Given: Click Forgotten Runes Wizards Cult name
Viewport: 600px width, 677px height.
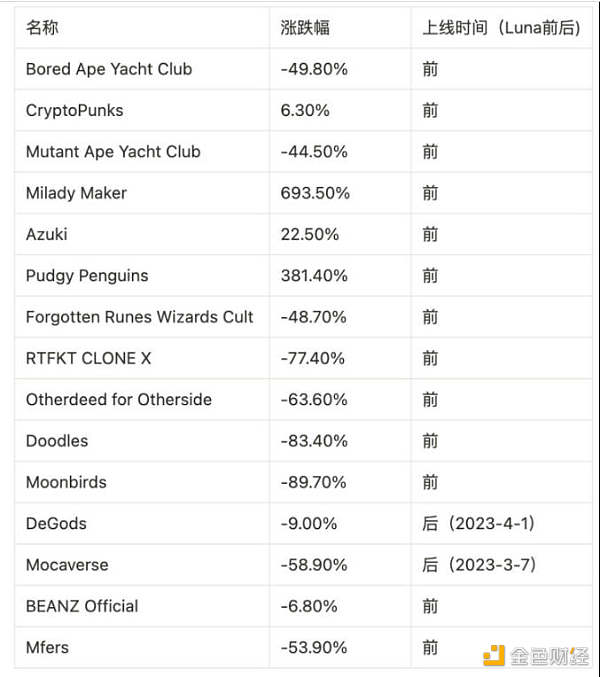Looking at the screenshot, I should 140,317.
